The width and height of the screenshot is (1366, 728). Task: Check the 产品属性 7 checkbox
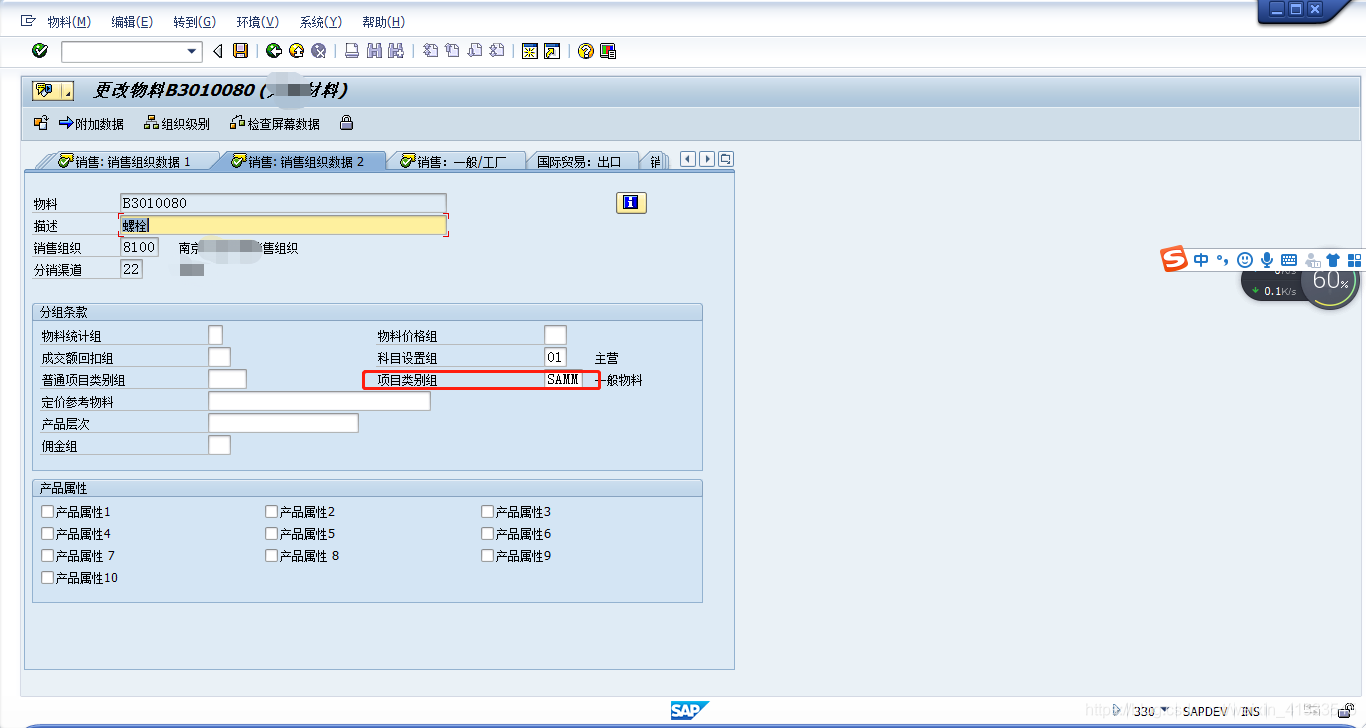48,555
